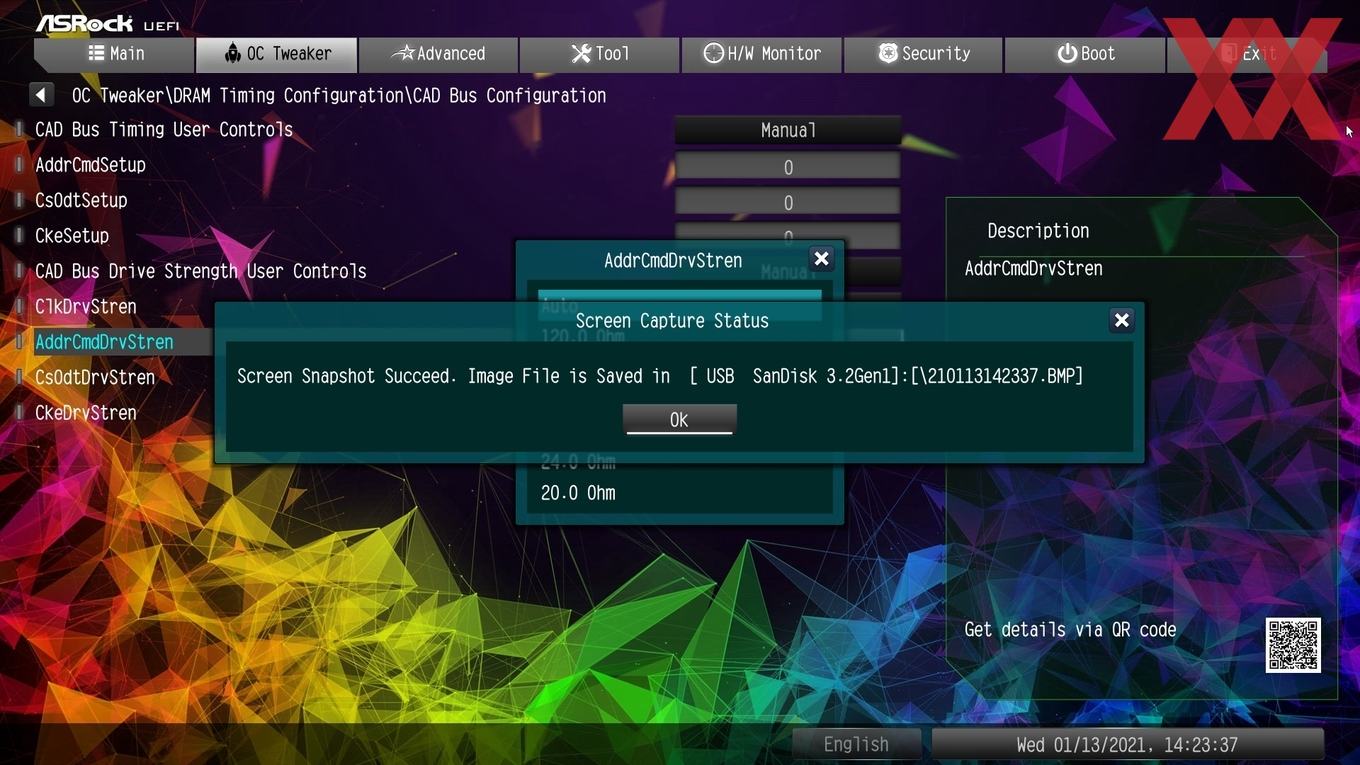Click the saved file message text
The width and height of the screenshot is (1360, 765).
click(x=660, y=376)
